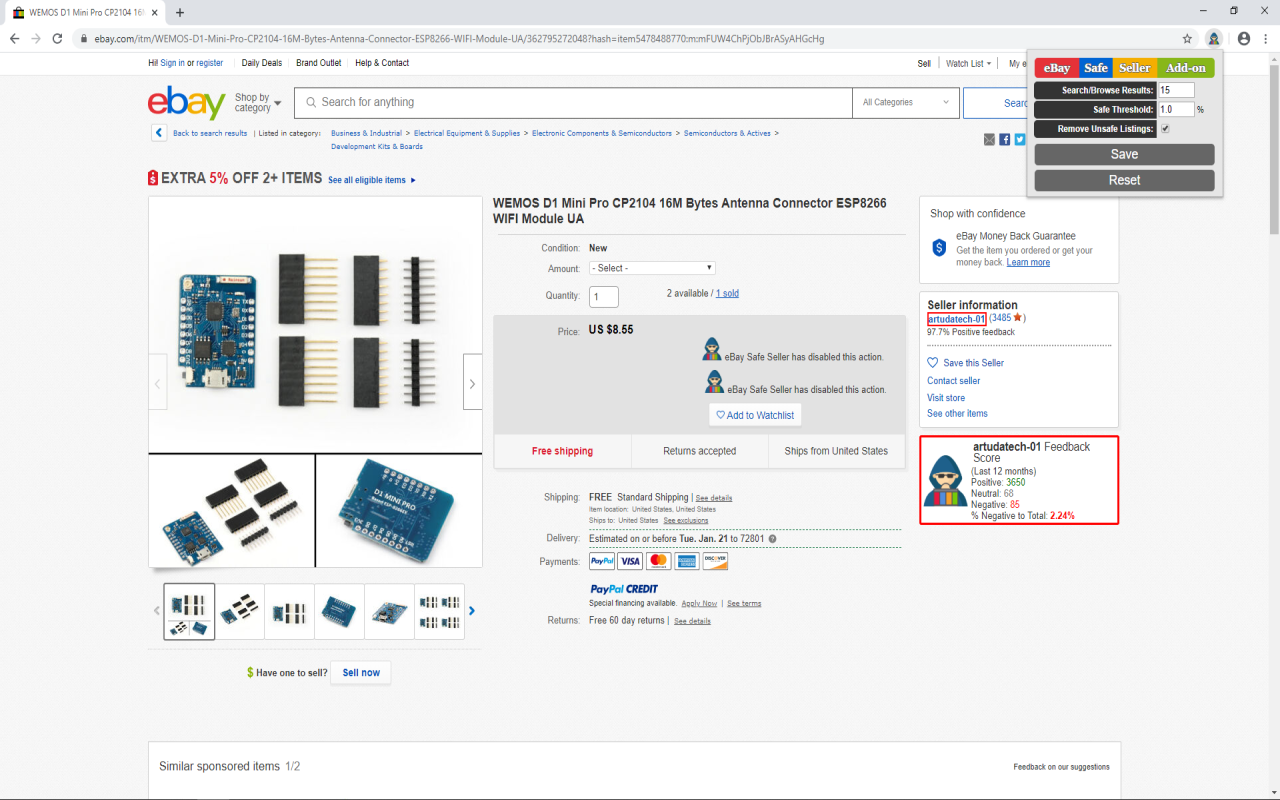Click Apply Now for PayPal Credit
Viewport: 1280px width, 800px height.
tap(699, 604)
